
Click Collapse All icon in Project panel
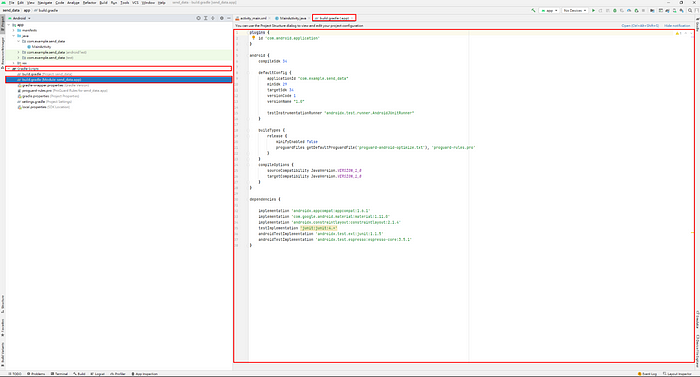coord(212,18)
